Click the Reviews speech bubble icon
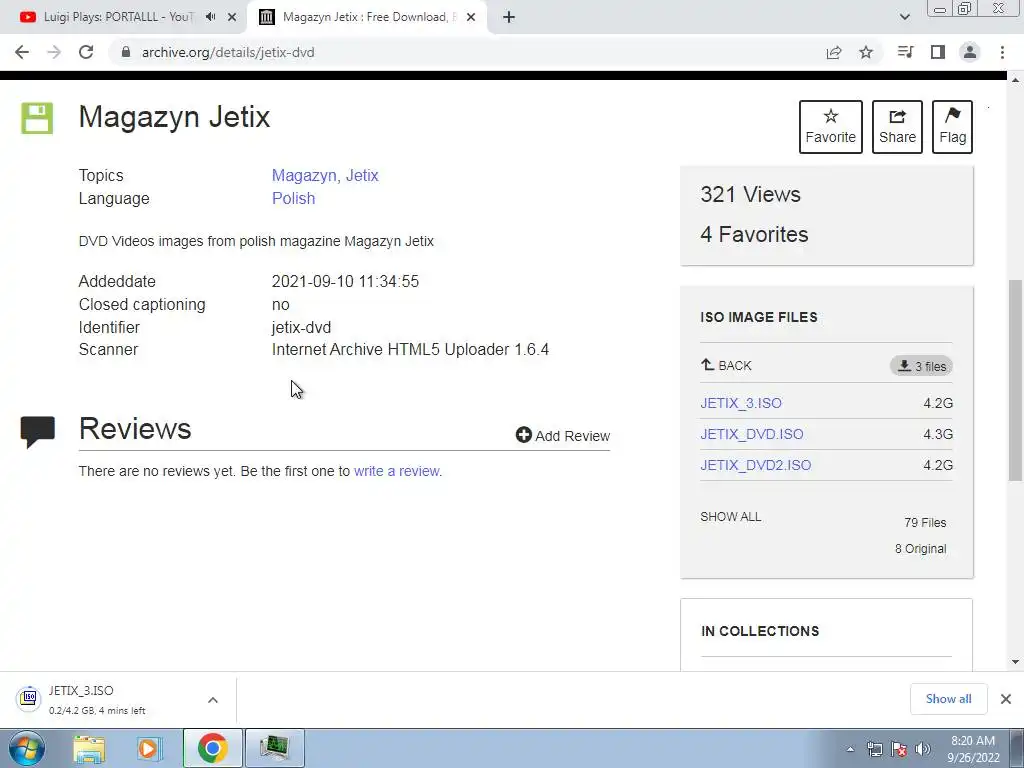 38,432
